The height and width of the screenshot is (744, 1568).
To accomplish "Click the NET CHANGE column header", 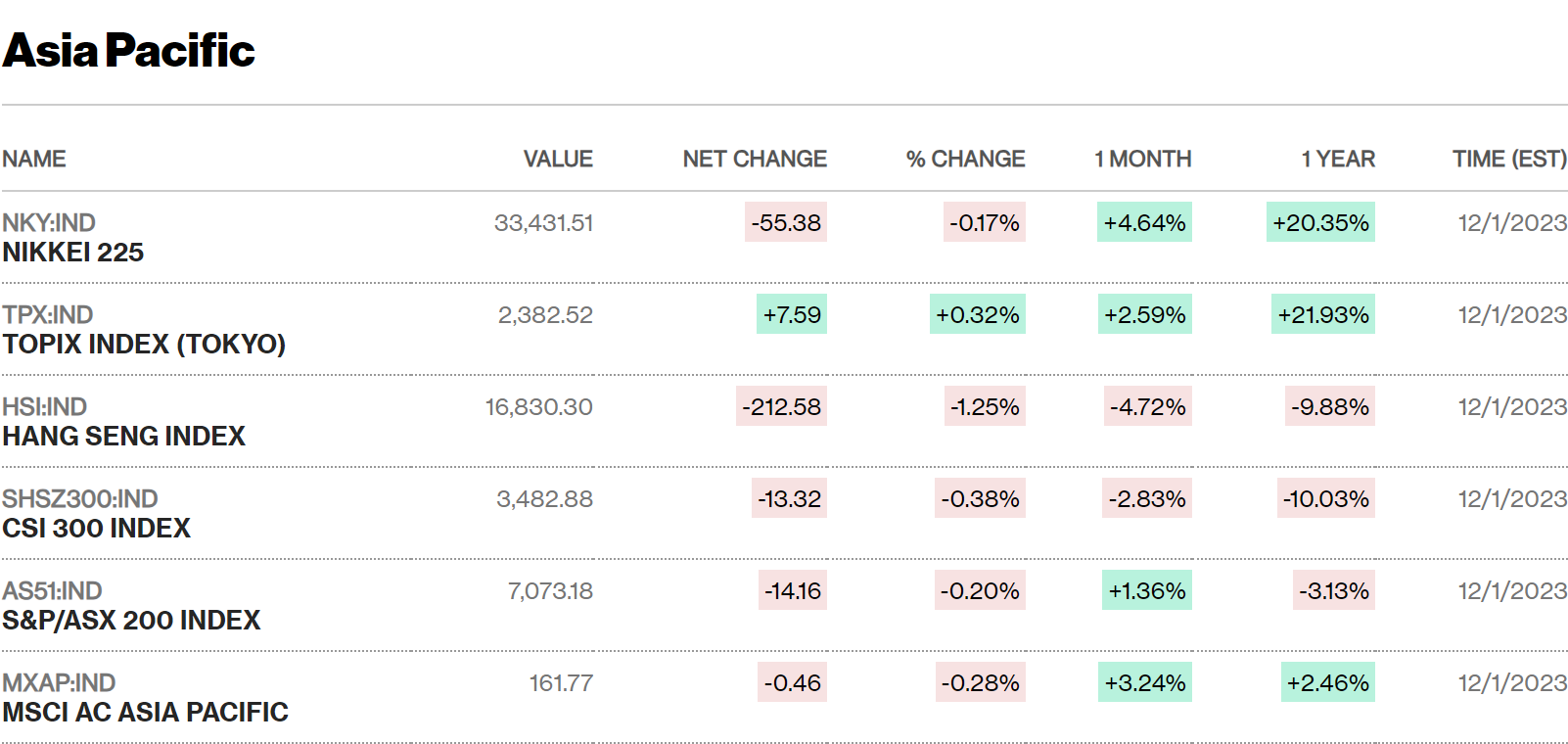I will 755,159.
